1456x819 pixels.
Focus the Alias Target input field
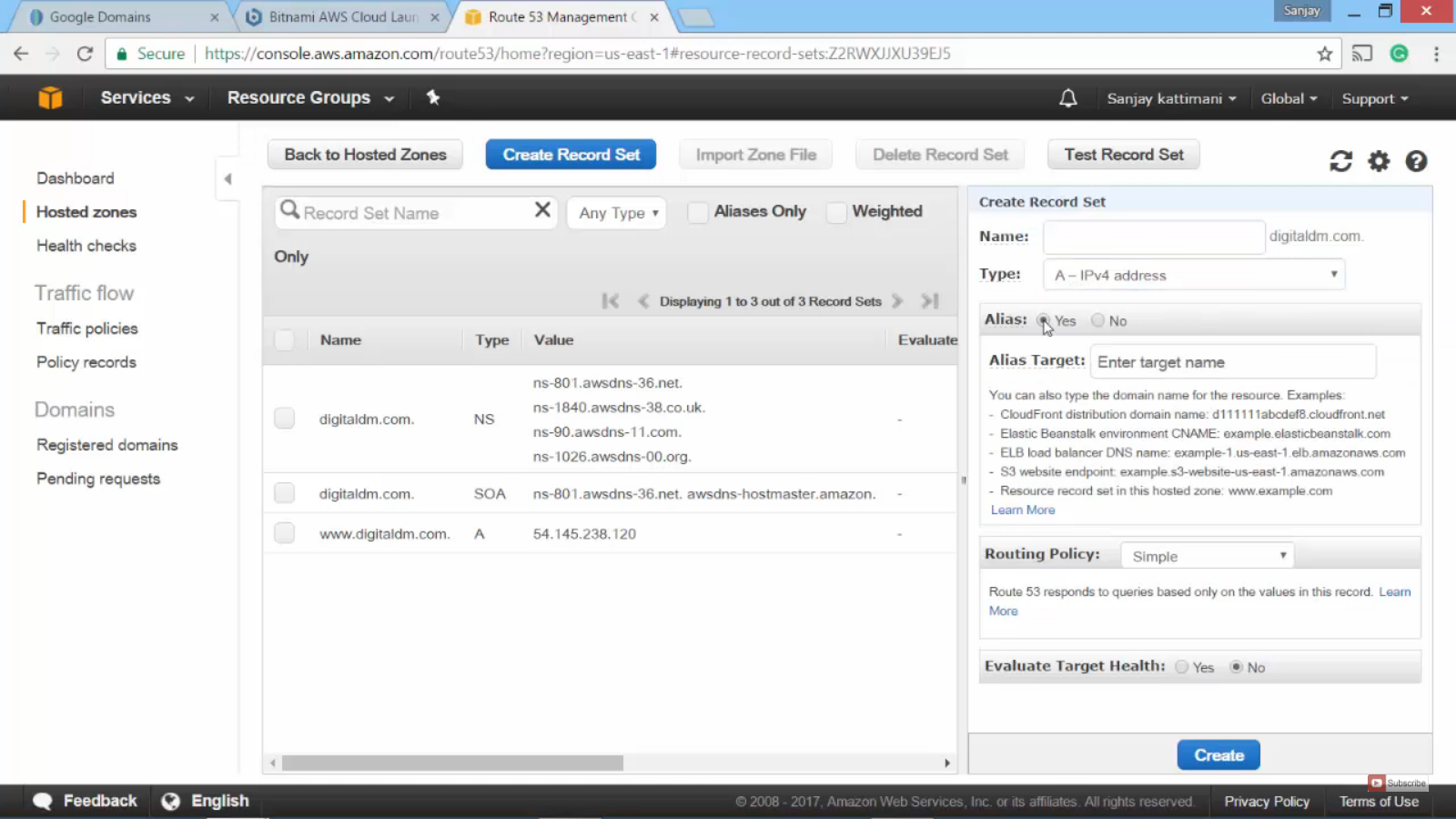(1233, 362)
